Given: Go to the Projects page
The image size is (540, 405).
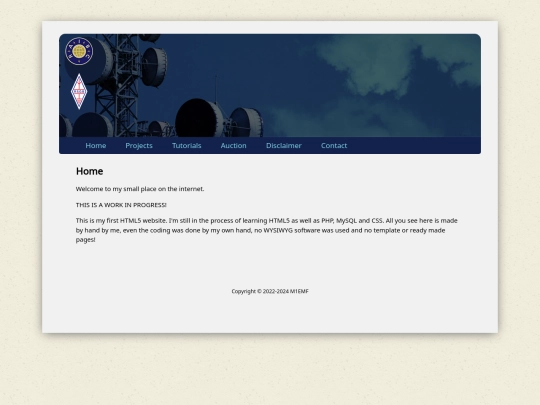Looking at the screenshot, I should (x=139, y=146).
